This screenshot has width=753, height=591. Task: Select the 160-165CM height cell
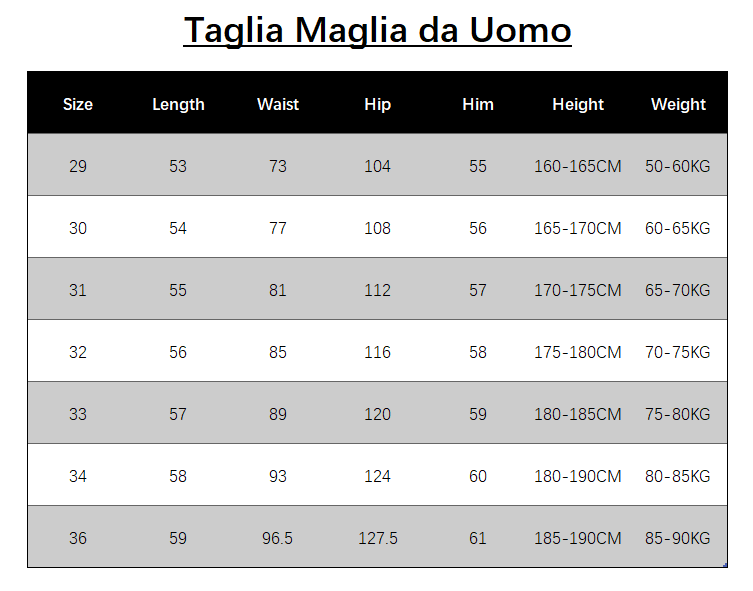(x=578, y=166)
